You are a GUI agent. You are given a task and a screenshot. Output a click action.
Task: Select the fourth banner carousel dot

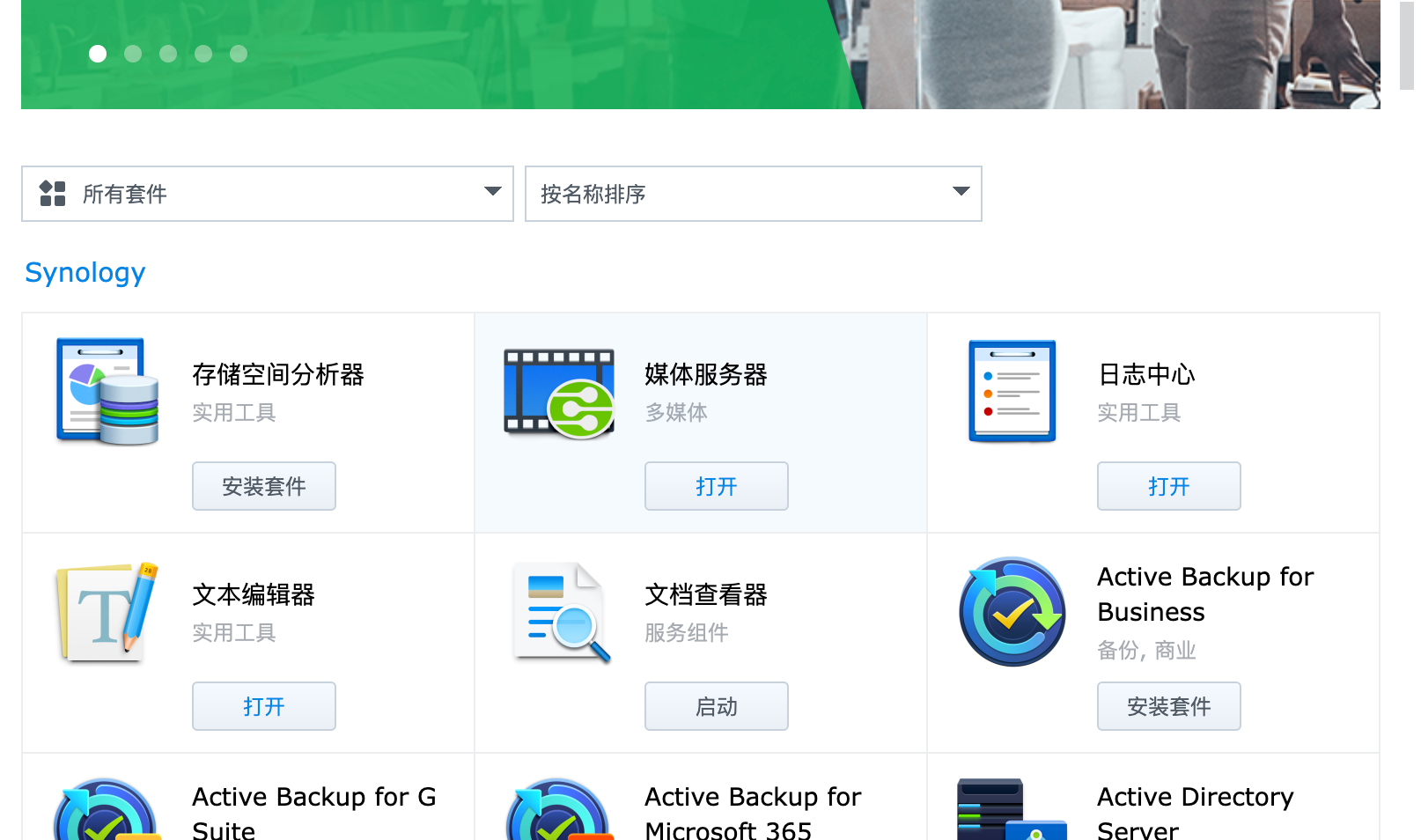tap(203, 54)
